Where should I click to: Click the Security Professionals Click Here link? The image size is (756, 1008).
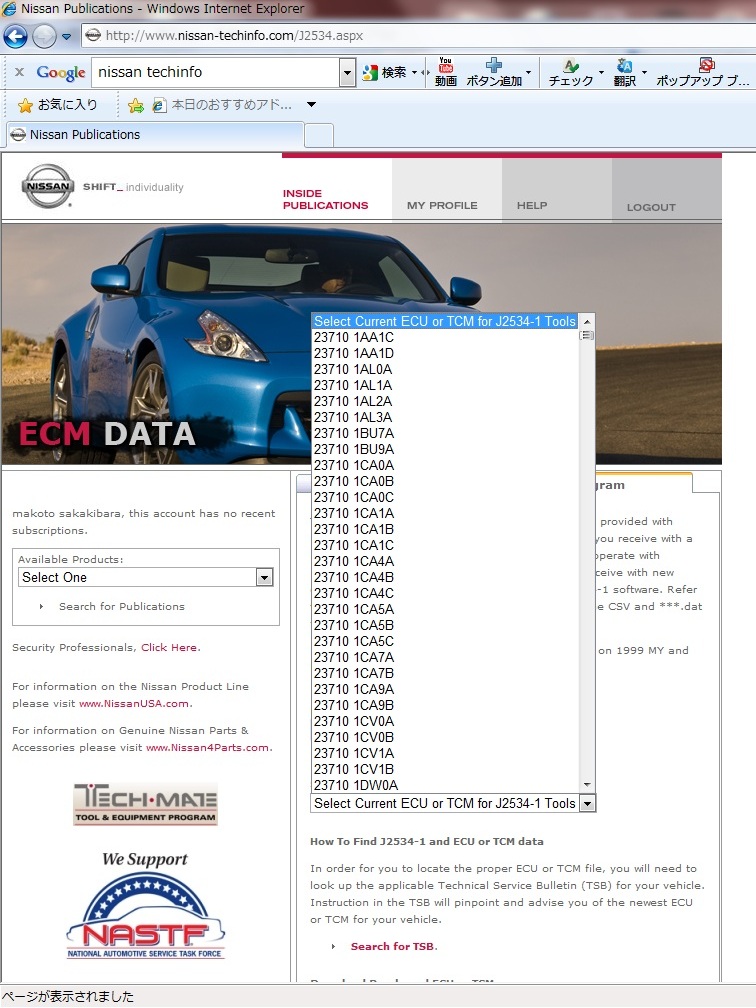point(169,647)
